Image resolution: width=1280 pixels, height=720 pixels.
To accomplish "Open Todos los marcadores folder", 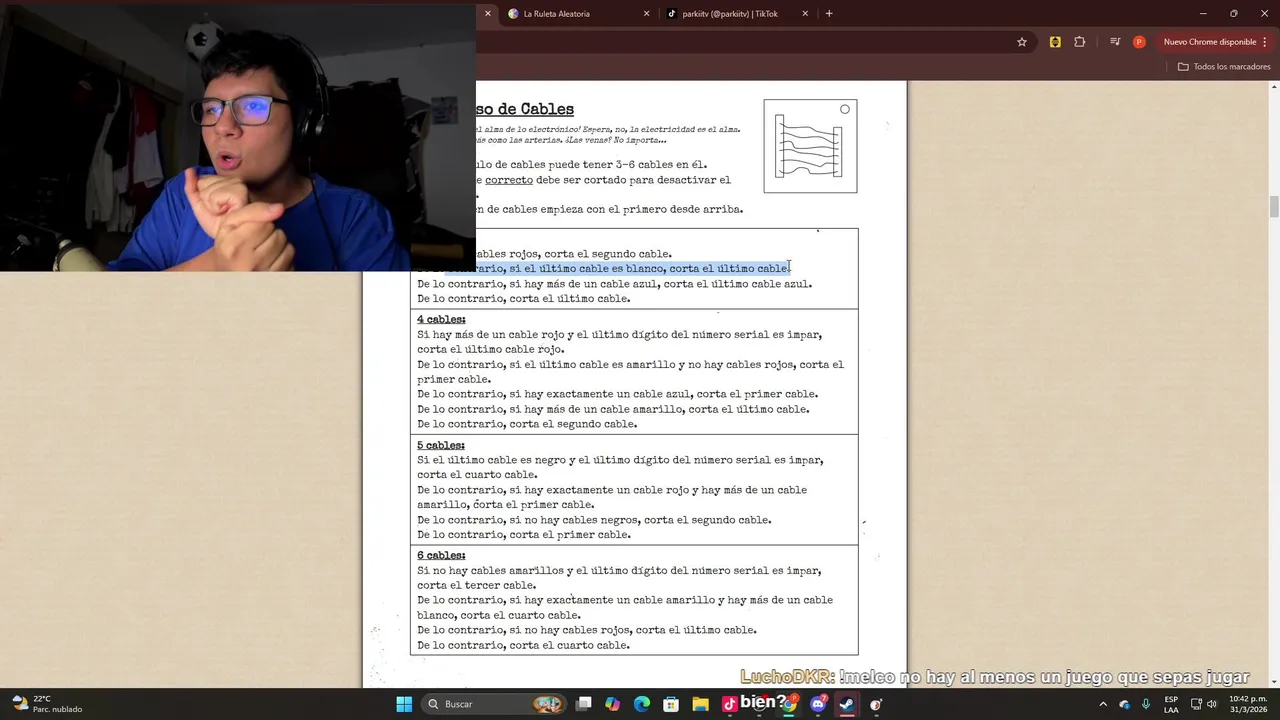I will [x=1224, y=67].
